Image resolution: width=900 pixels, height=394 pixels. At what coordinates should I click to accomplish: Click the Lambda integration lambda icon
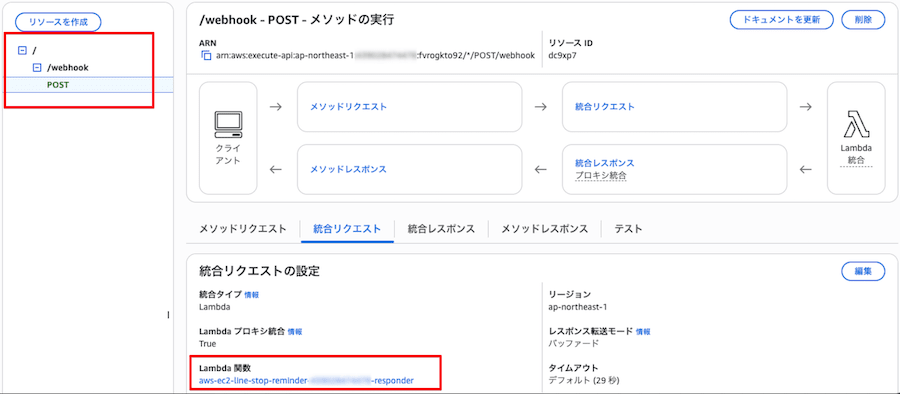[x=856, y=125]
